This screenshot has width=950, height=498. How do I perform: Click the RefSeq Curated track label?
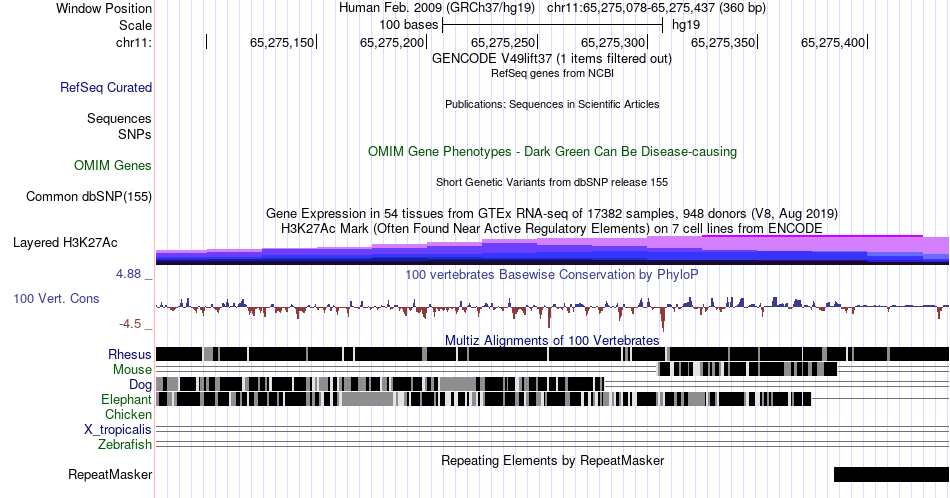106,87
